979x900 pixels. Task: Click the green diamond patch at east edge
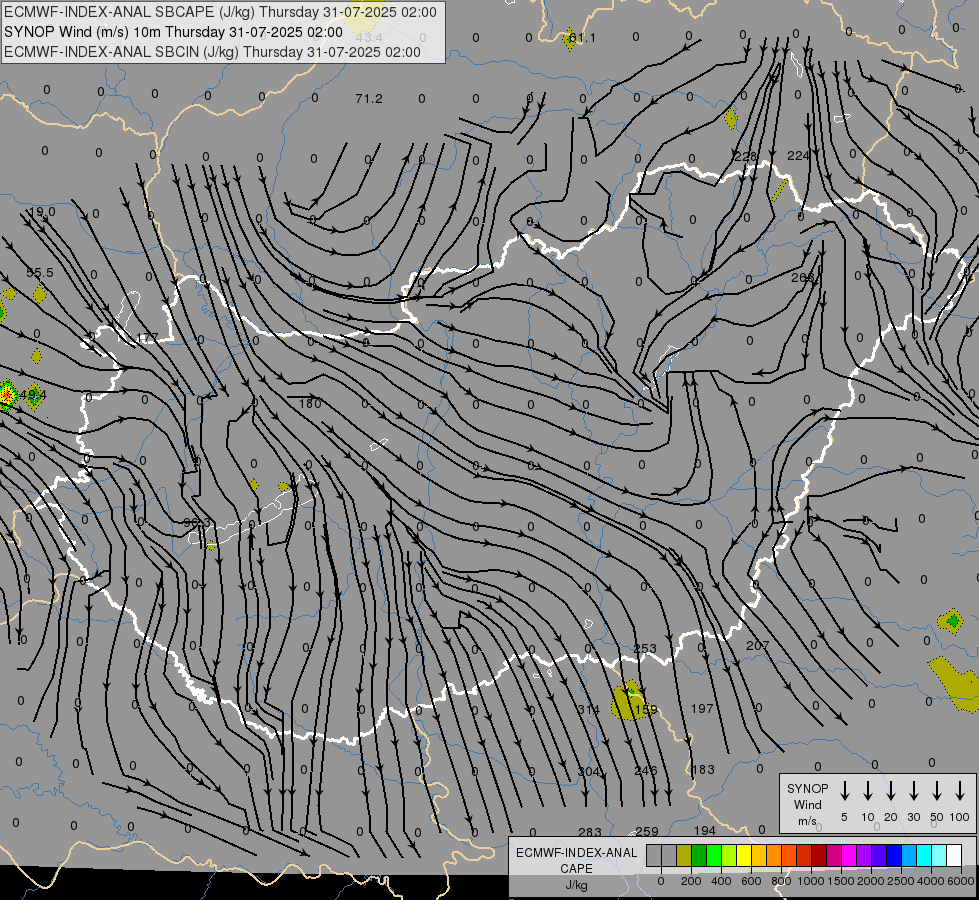952,621
